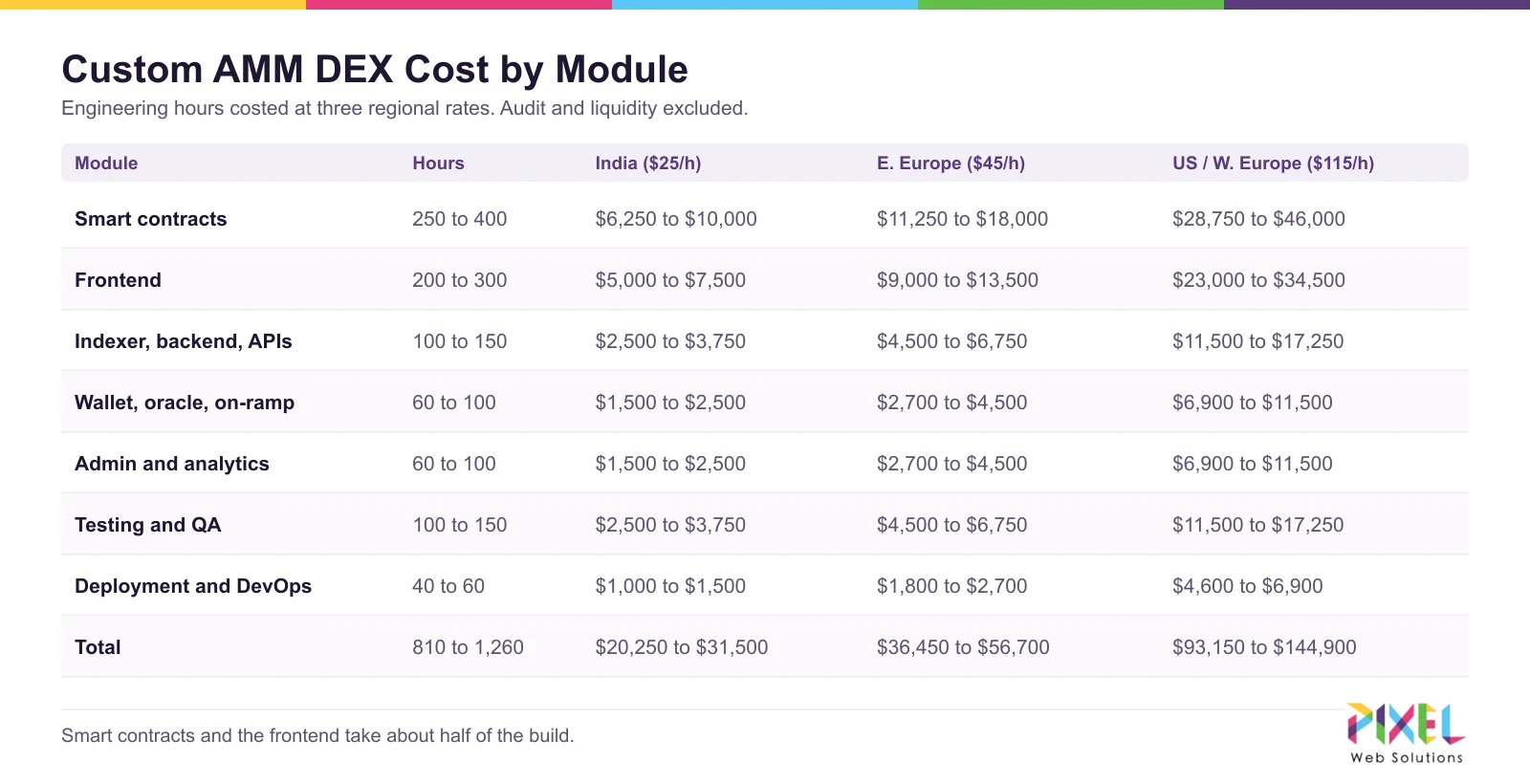This screenshot has height=784, width=1530.
Task: Click the '$93,150 to $144,900' US total
Action: click(x=1264, y=647)
